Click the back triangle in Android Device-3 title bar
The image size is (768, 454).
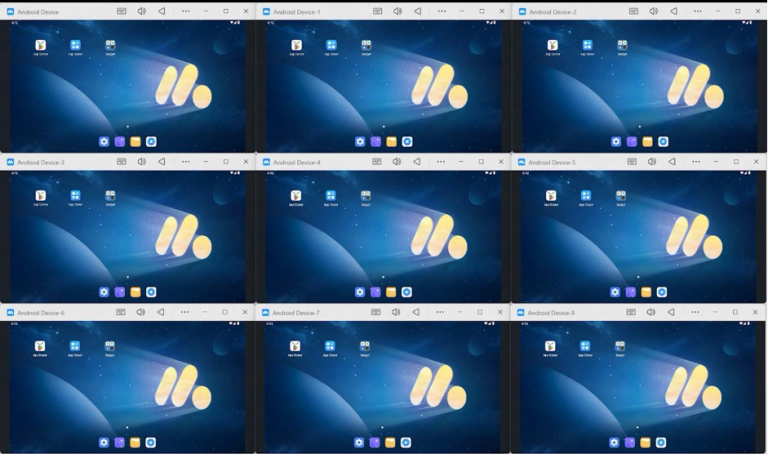click(x=162, y=161)
